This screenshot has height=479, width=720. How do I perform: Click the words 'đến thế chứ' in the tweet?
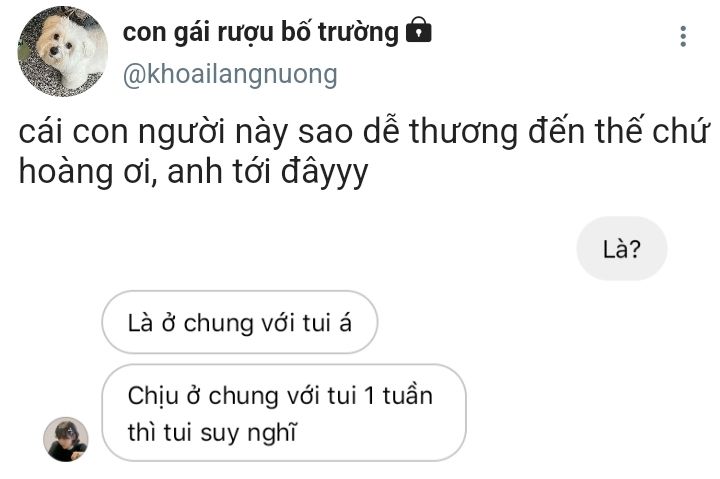617,130
